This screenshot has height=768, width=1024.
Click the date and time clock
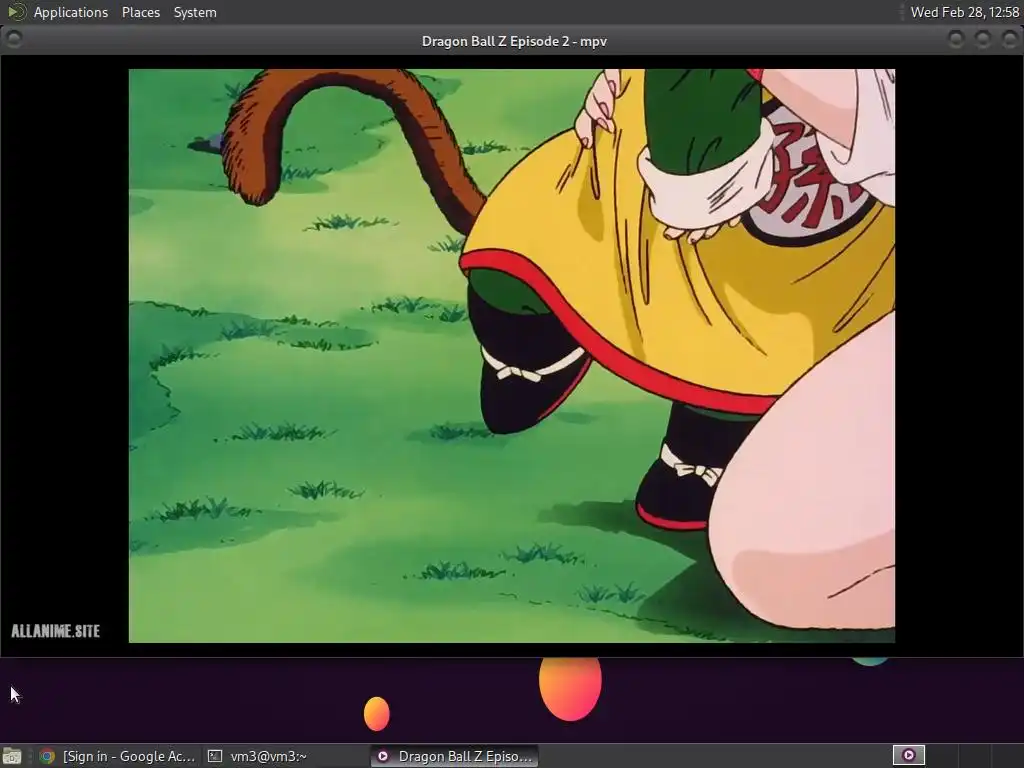point(964,12)
